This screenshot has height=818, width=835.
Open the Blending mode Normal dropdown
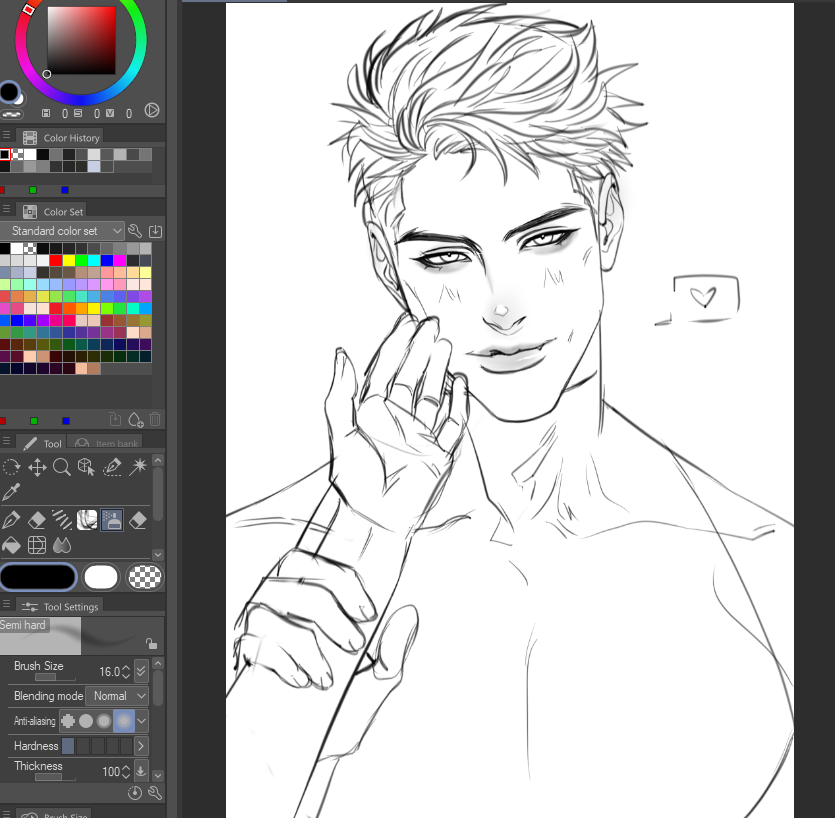coord(117,696)
